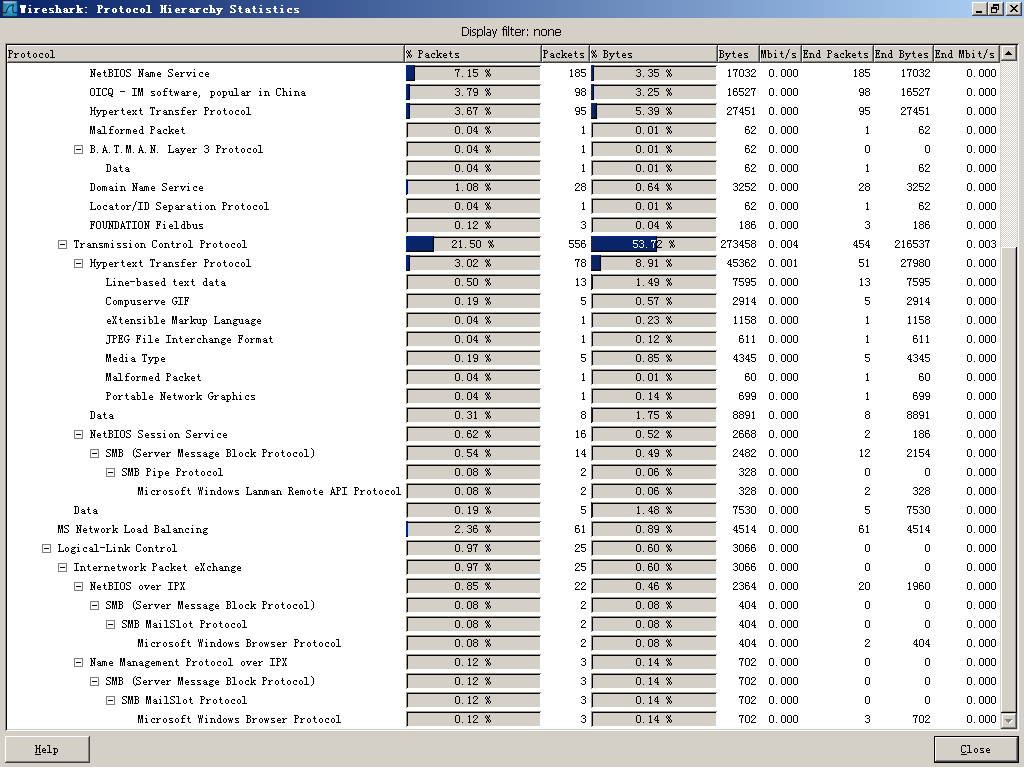Click Bytes value 4514 for Load Balancing
Screen dimensions: 1024x768
tap(744, 529)
